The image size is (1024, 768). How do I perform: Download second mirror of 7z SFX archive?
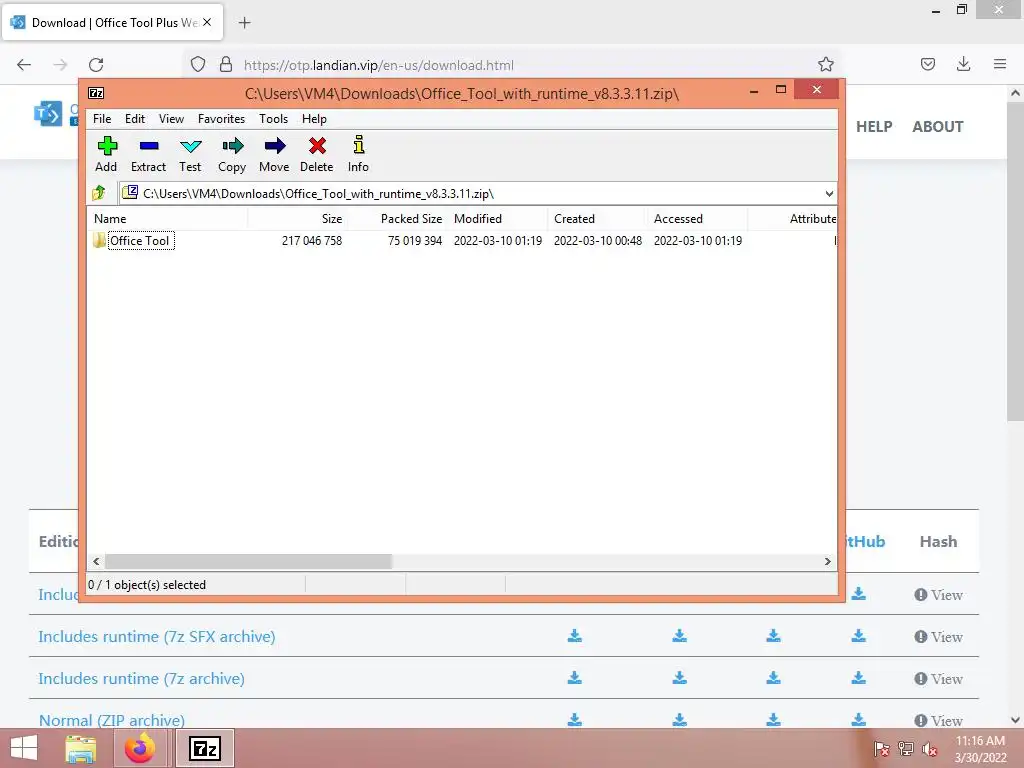(x=680, y=636)
